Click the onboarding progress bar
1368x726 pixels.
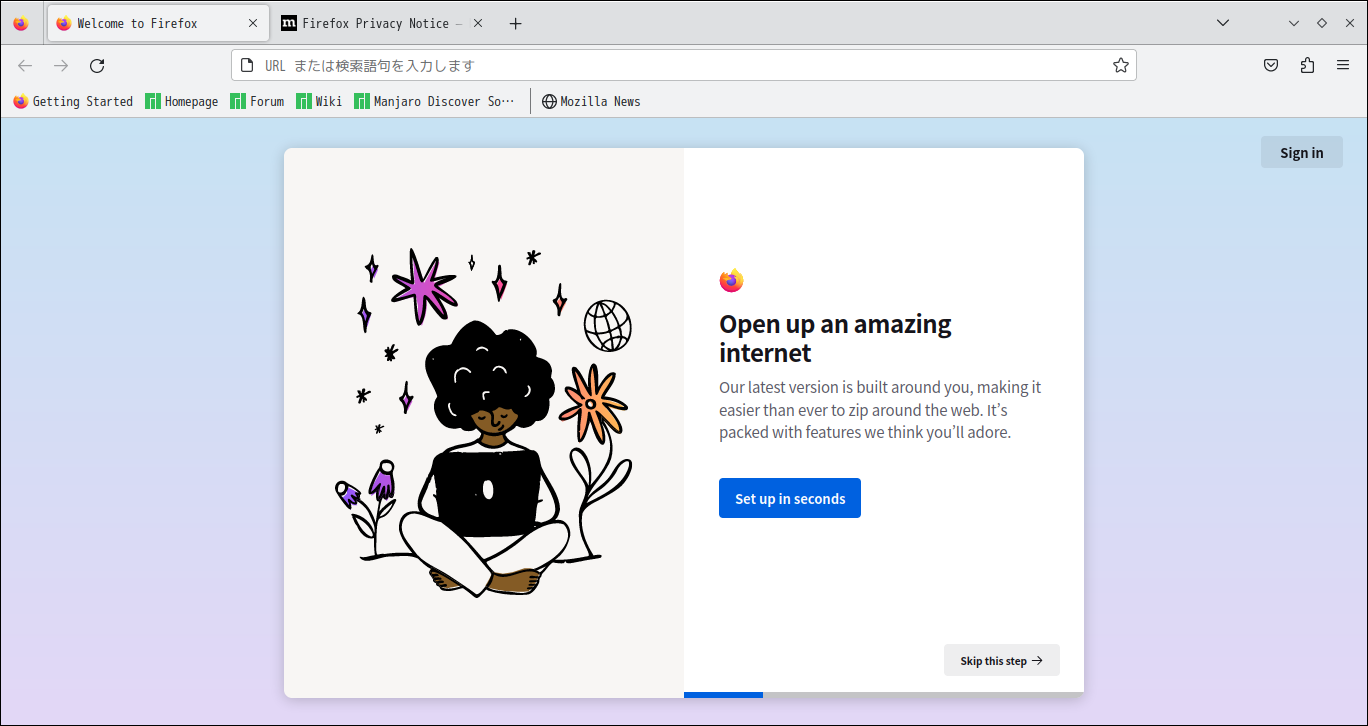(x=884, y=695)
